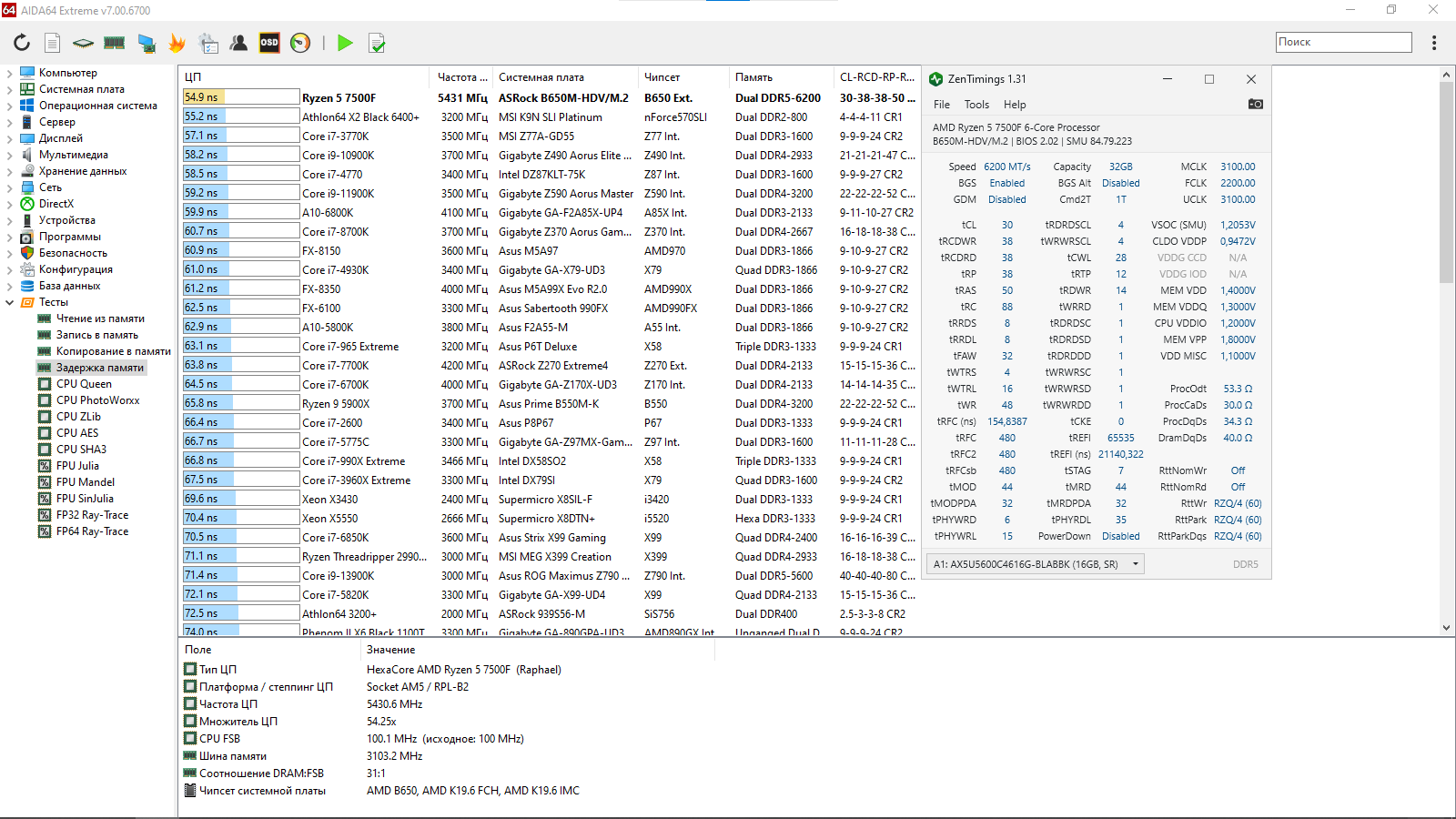Select the FP64 Ray-Trace benchmark

92,531
